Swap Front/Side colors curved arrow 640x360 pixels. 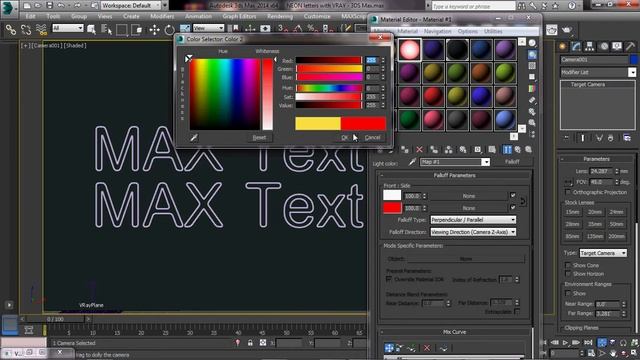[x=523, y=202]
